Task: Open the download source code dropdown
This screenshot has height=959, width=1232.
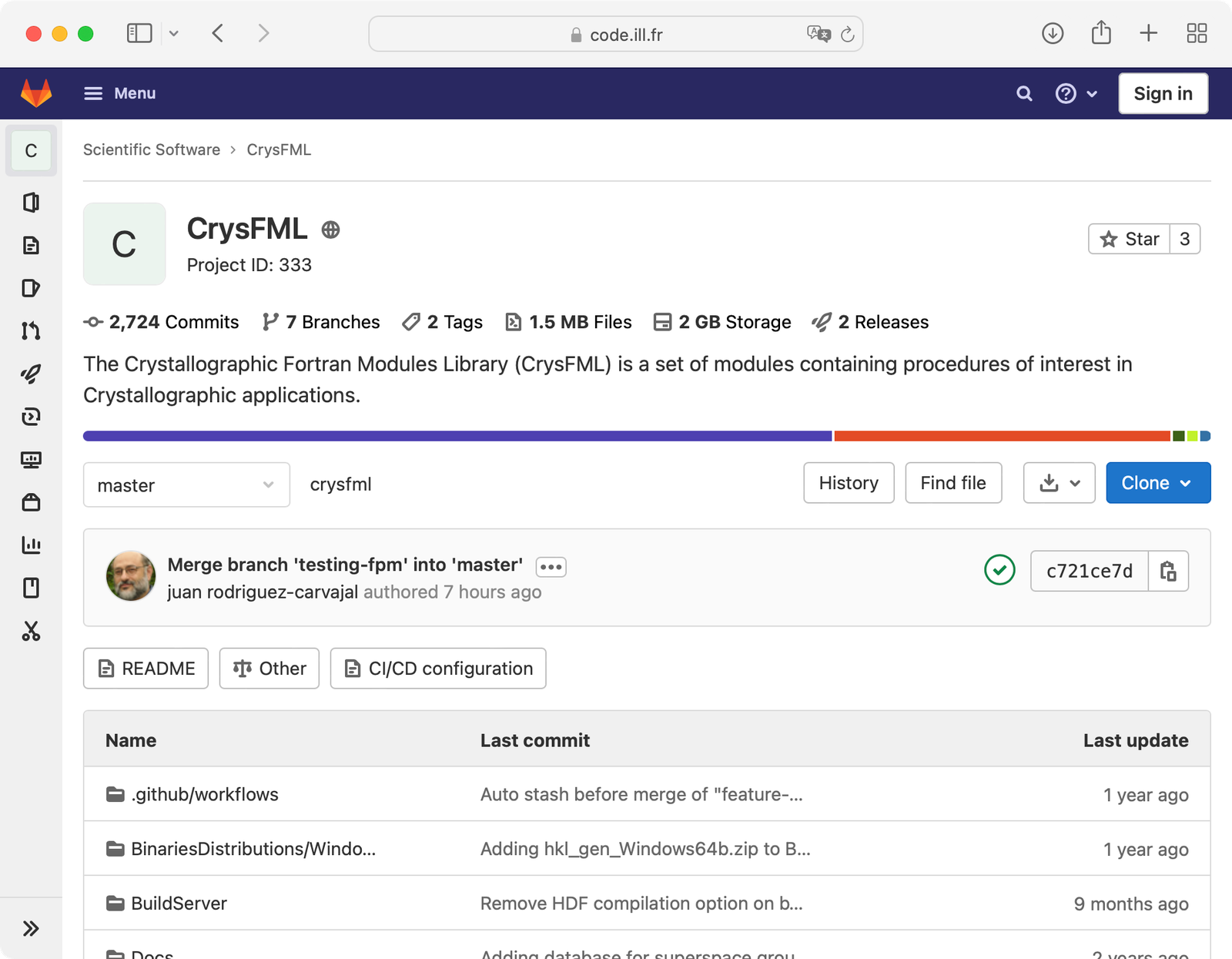Action: tap(1059, 483)
